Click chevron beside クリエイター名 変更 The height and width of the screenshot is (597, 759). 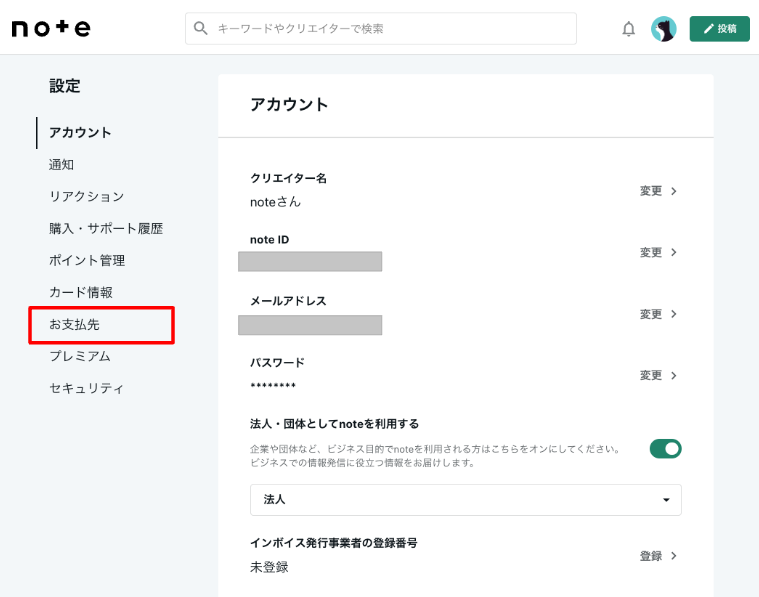tap(673, 191)
